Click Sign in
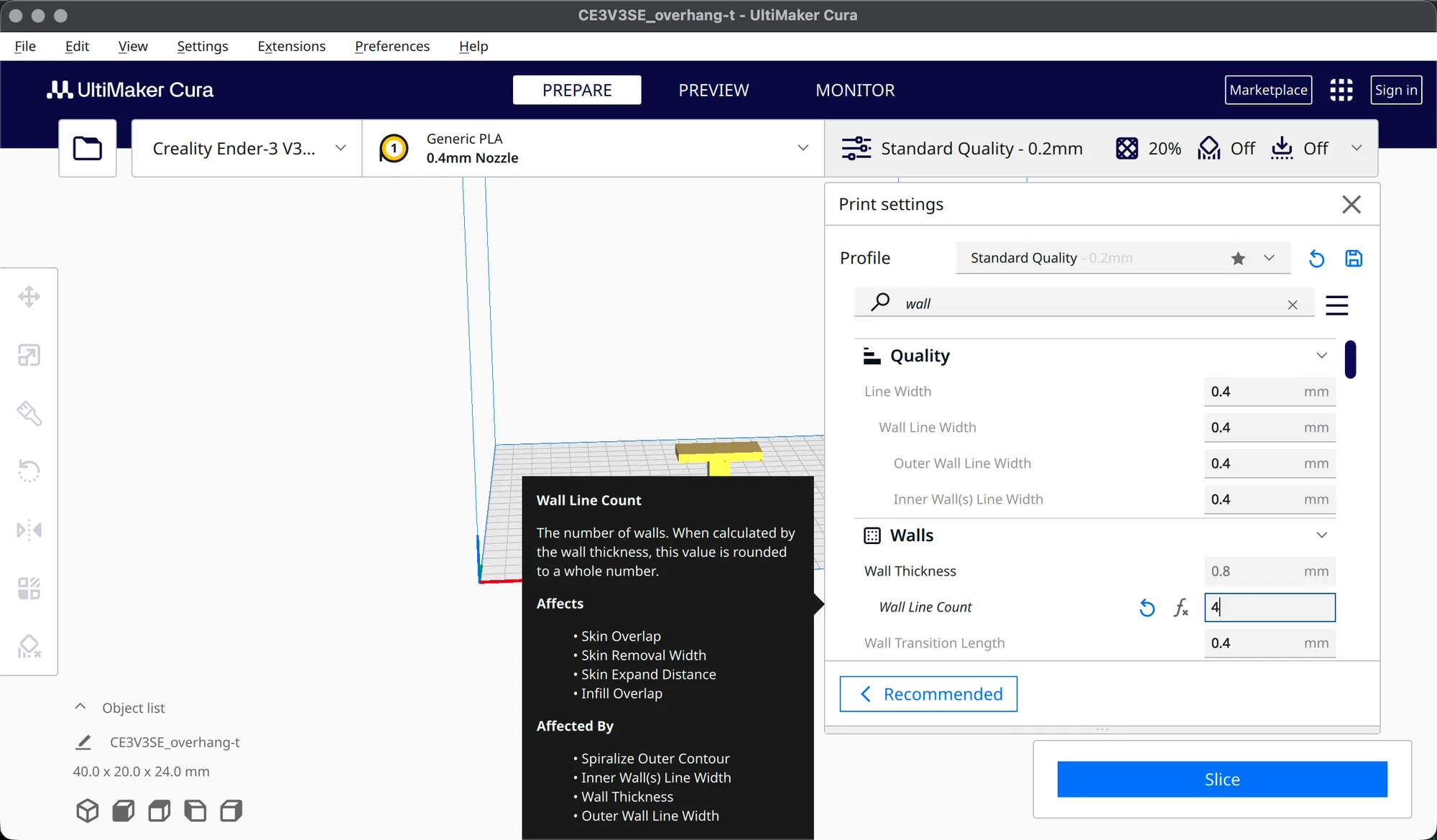Image resolution: width=1437 pixels, height=840 pixels. (x=1396, y=90)
